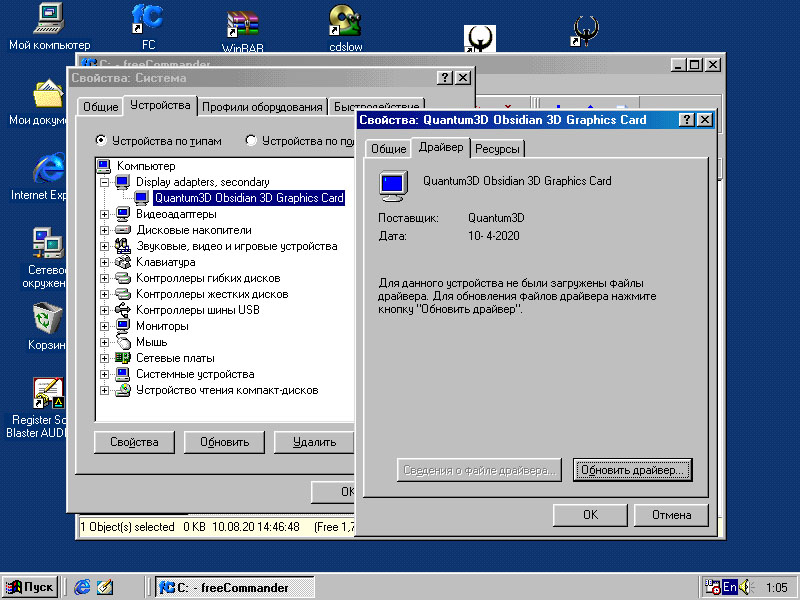Click OK in the Quantum3D properties dialog
The height and width of the screenshot is (600, 800).
pos(590,515)
